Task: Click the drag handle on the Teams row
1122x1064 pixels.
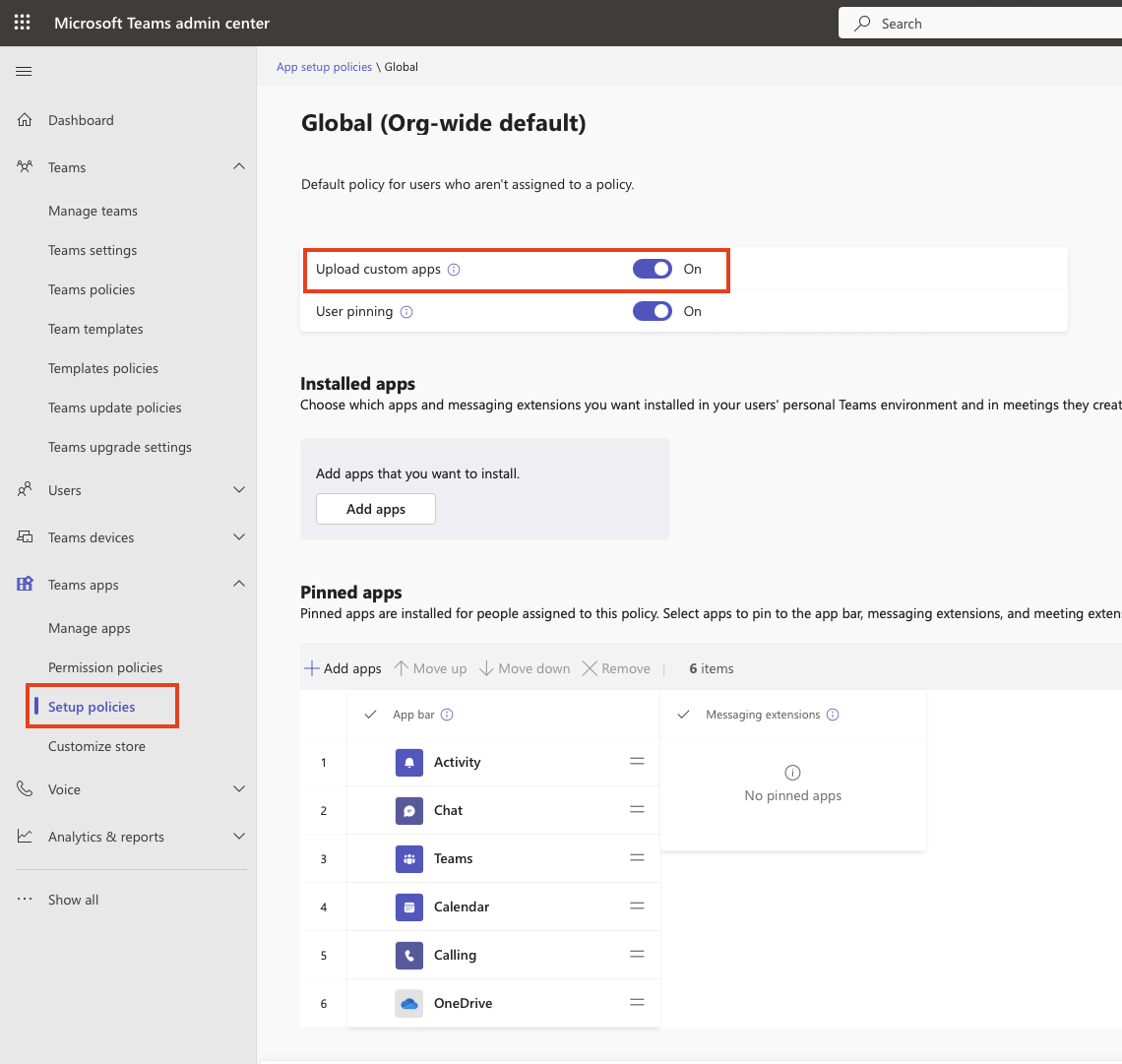Action: coord(637,857)
